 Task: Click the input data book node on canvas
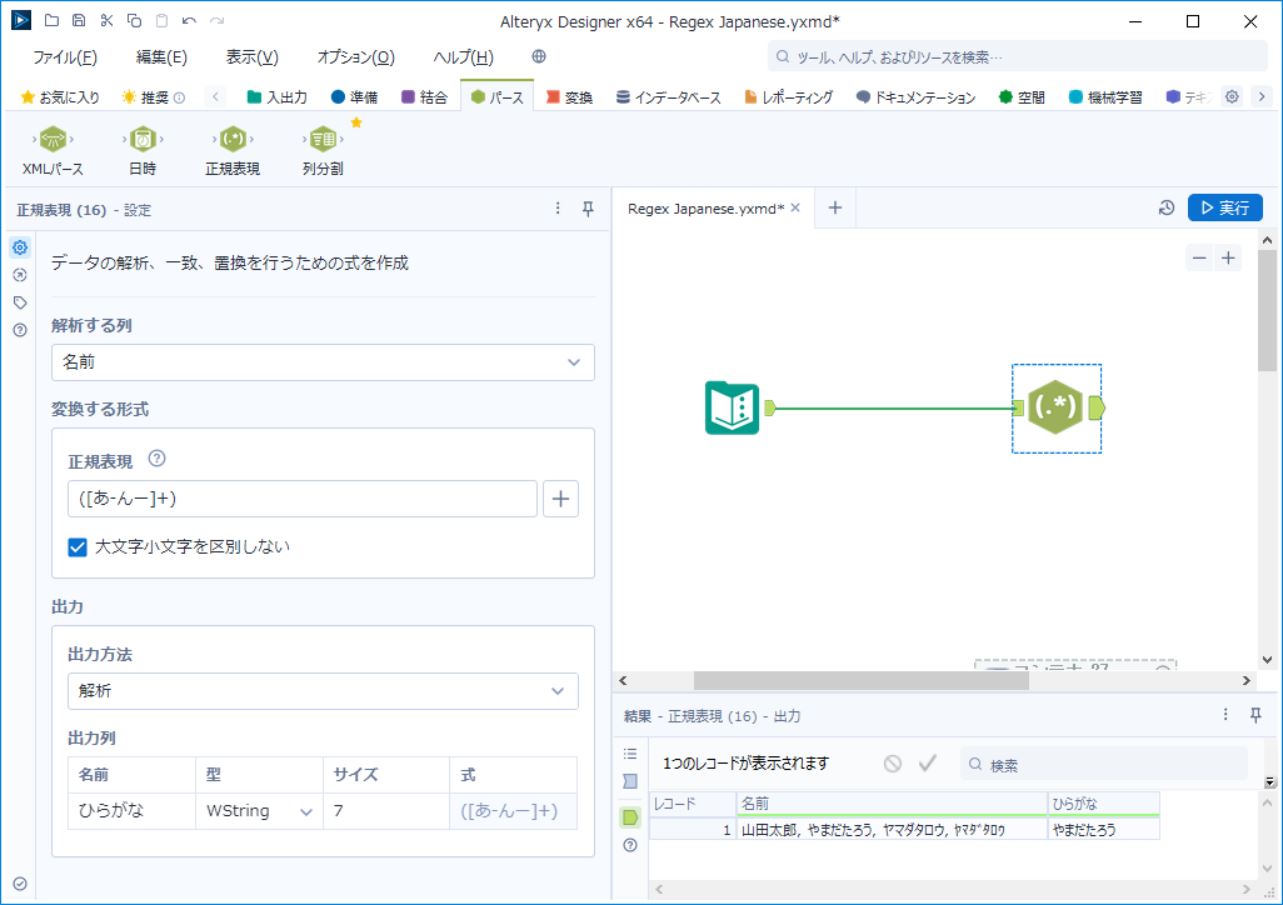pyautogui.click(x=732, y=408)
